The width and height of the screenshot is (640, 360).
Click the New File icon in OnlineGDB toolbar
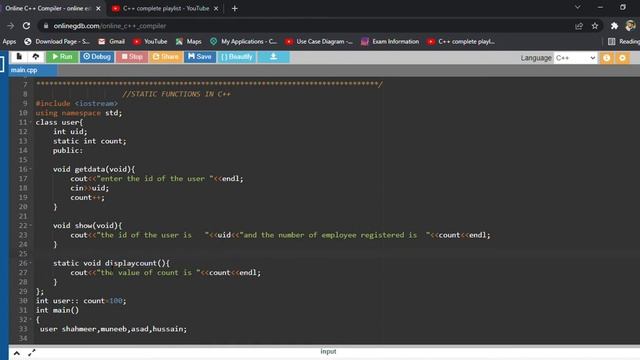(x=19, y=57)
